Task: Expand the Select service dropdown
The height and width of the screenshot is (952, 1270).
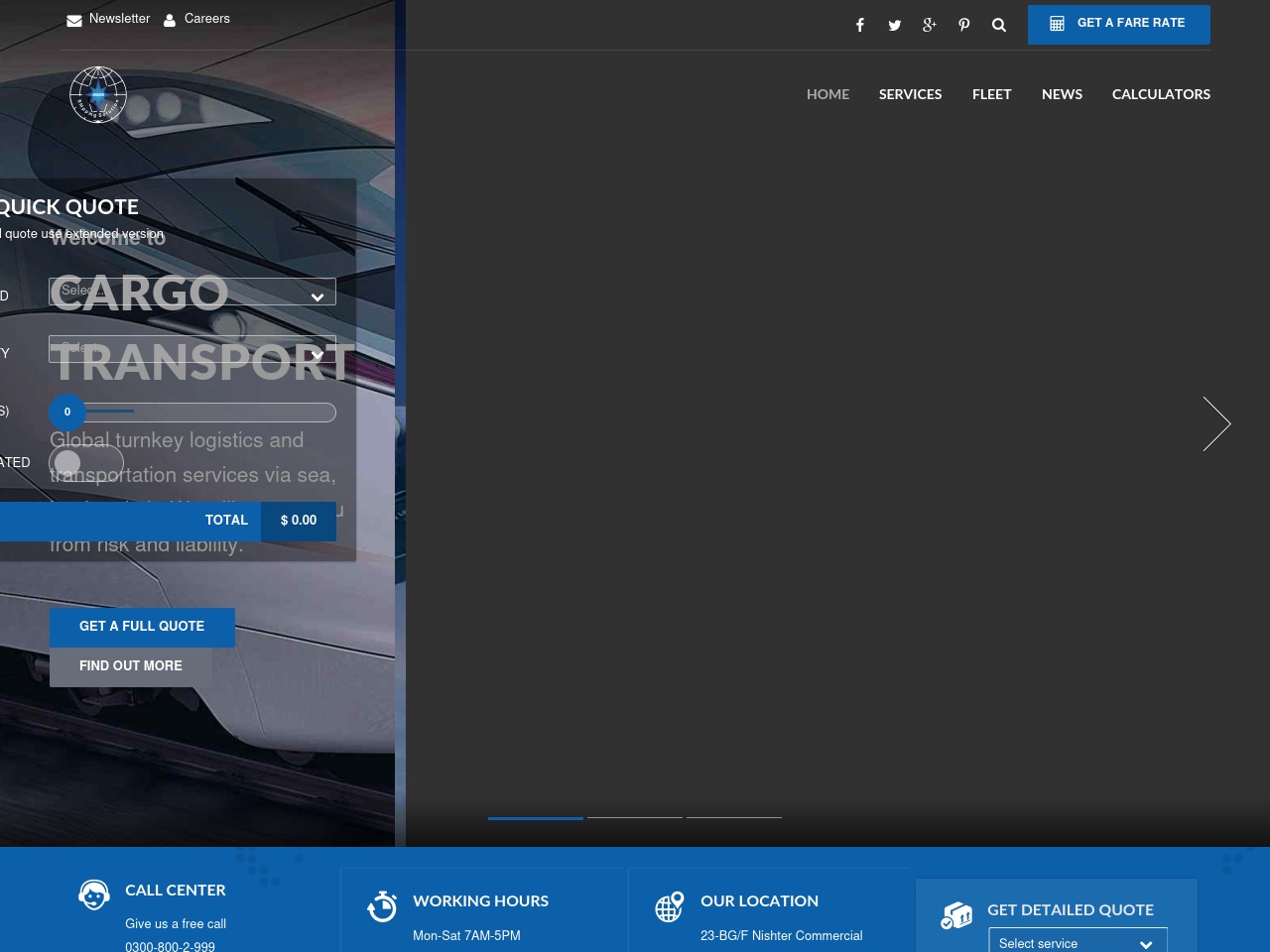Action: click(1078, 943)
